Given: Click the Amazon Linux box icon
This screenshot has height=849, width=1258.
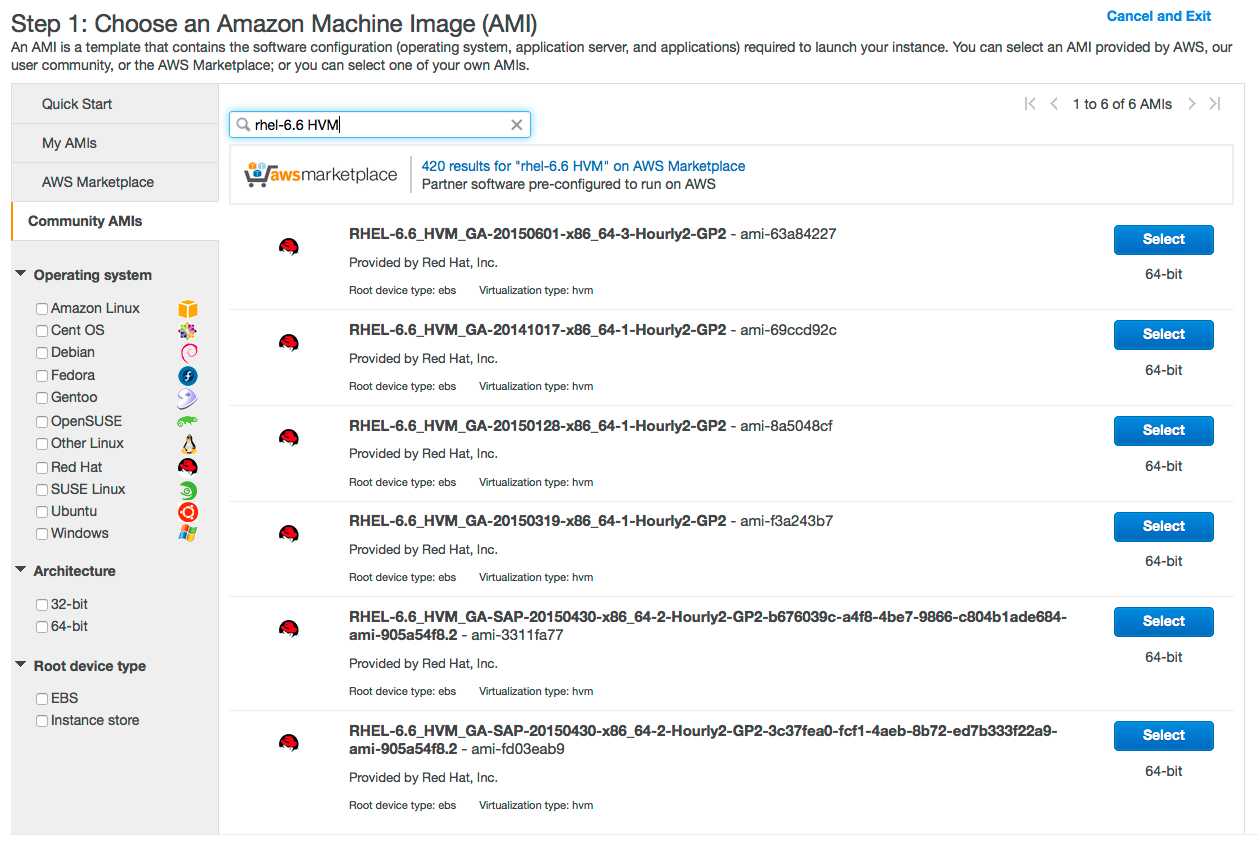Looking at the screenshot, I should pyautogui.click(x=187, y=309).
